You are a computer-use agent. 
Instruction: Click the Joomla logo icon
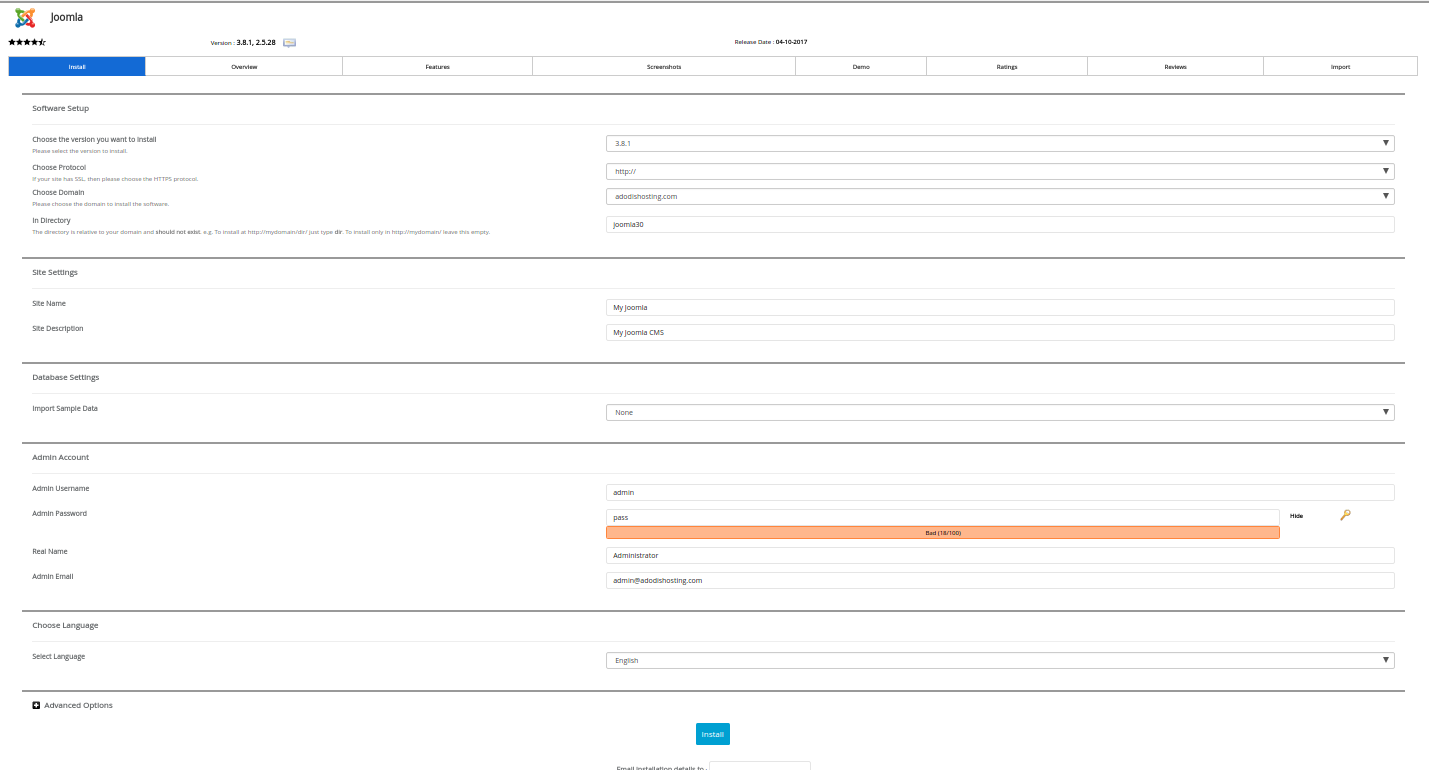tap(25, 17)
